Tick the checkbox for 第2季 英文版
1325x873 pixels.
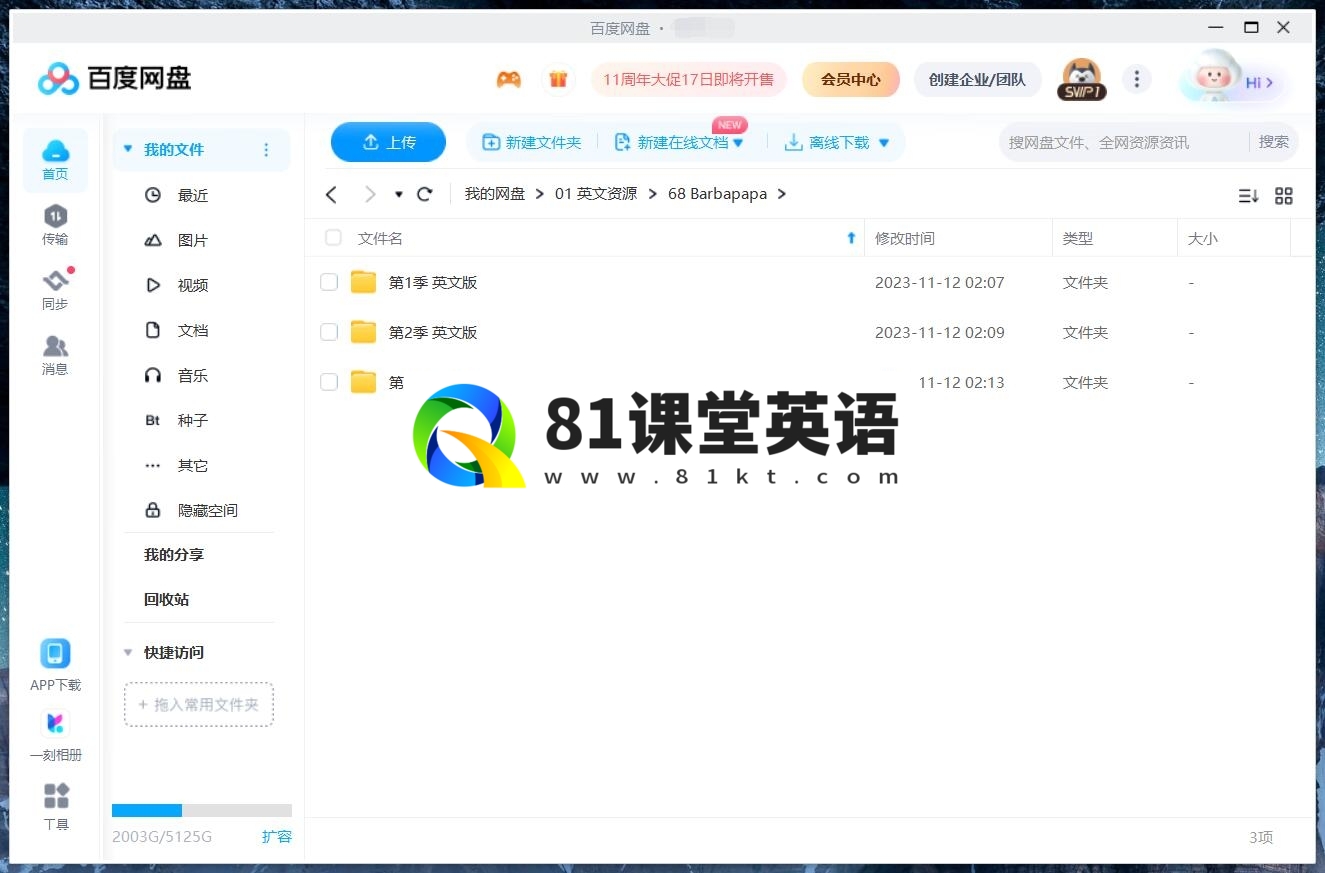[329, 333]
